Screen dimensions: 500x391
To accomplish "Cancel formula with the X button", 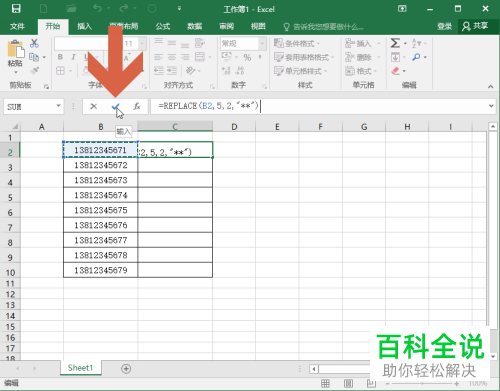I will tap(93, 106).
